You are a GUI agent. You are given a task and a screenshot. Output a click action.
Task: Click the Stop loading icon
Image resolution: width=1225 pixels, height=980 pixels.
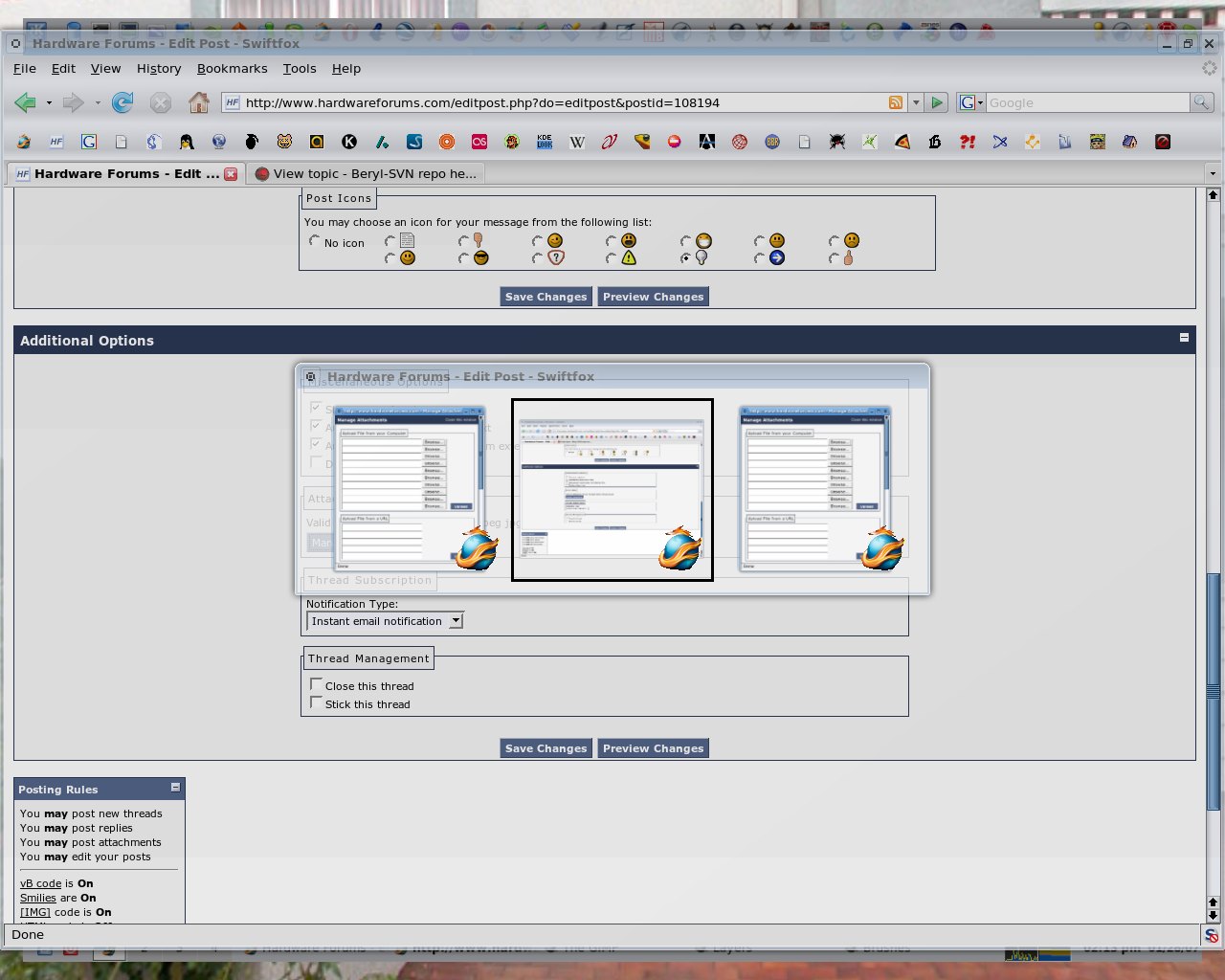[x=161, y=102]
